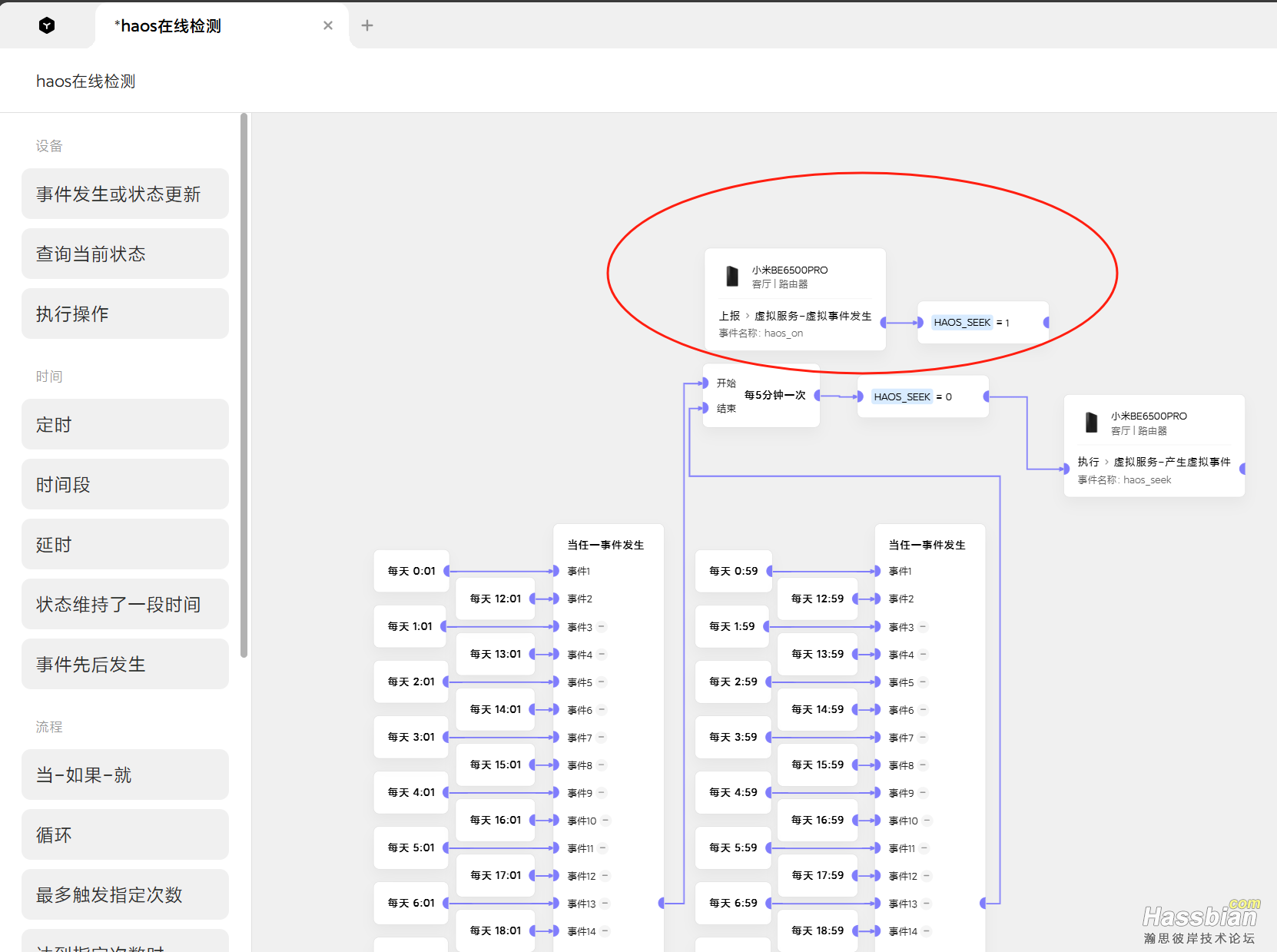Select the 每天 2:59 timer node
Viewport: 1277px width, 952px height.
(734, 682)
